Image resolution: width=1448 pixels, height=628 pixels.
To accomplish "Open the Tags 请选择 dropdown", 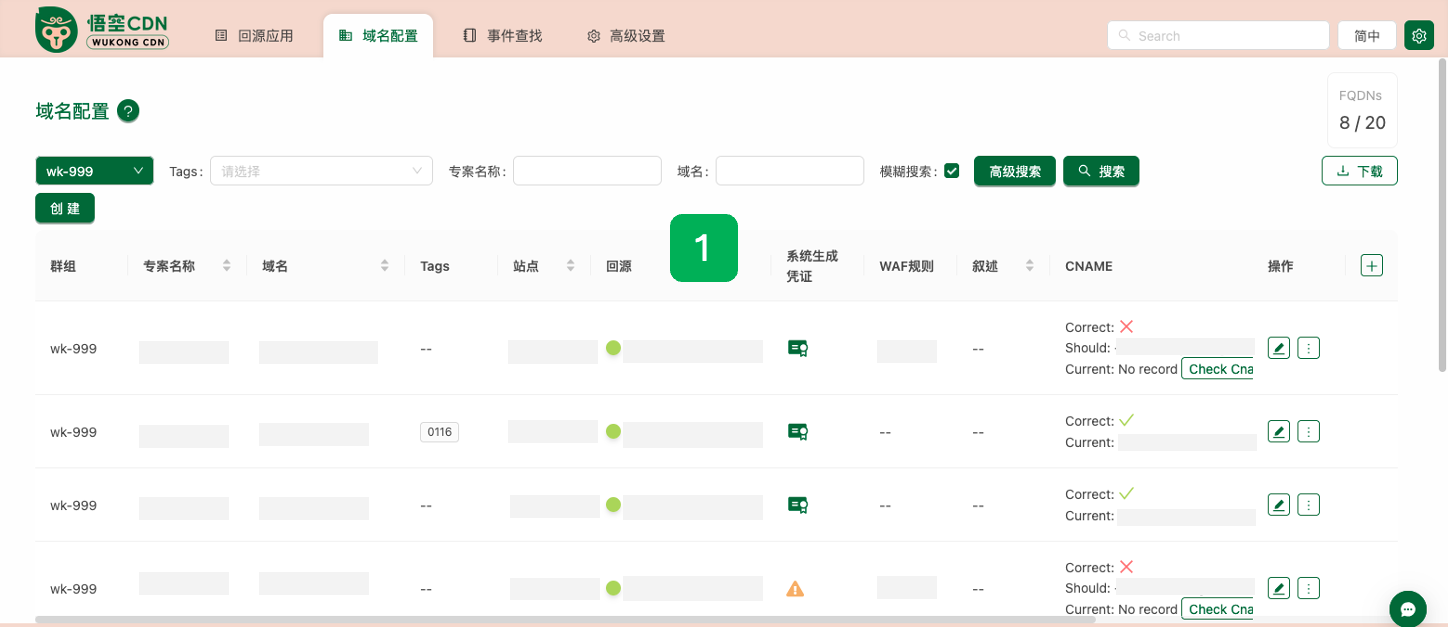I will click(x=321, y=171).
